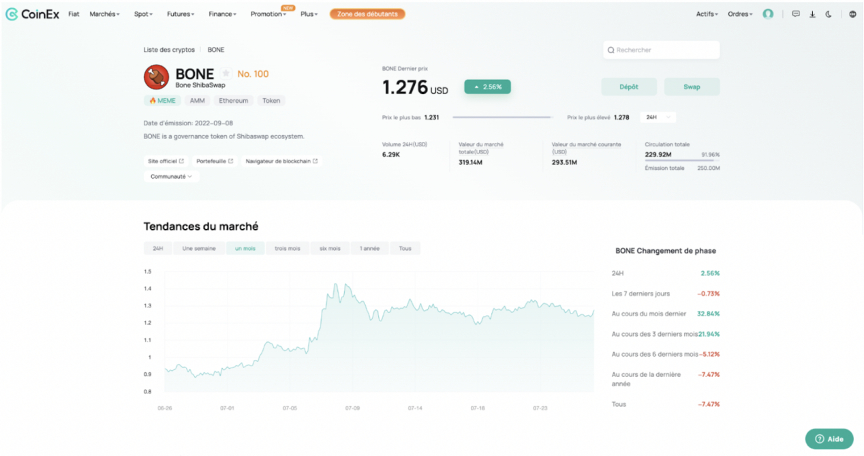The width and height of the screenshot is (864, 456).
Task: Open Site officiel link
Action: tap(166, 161)
